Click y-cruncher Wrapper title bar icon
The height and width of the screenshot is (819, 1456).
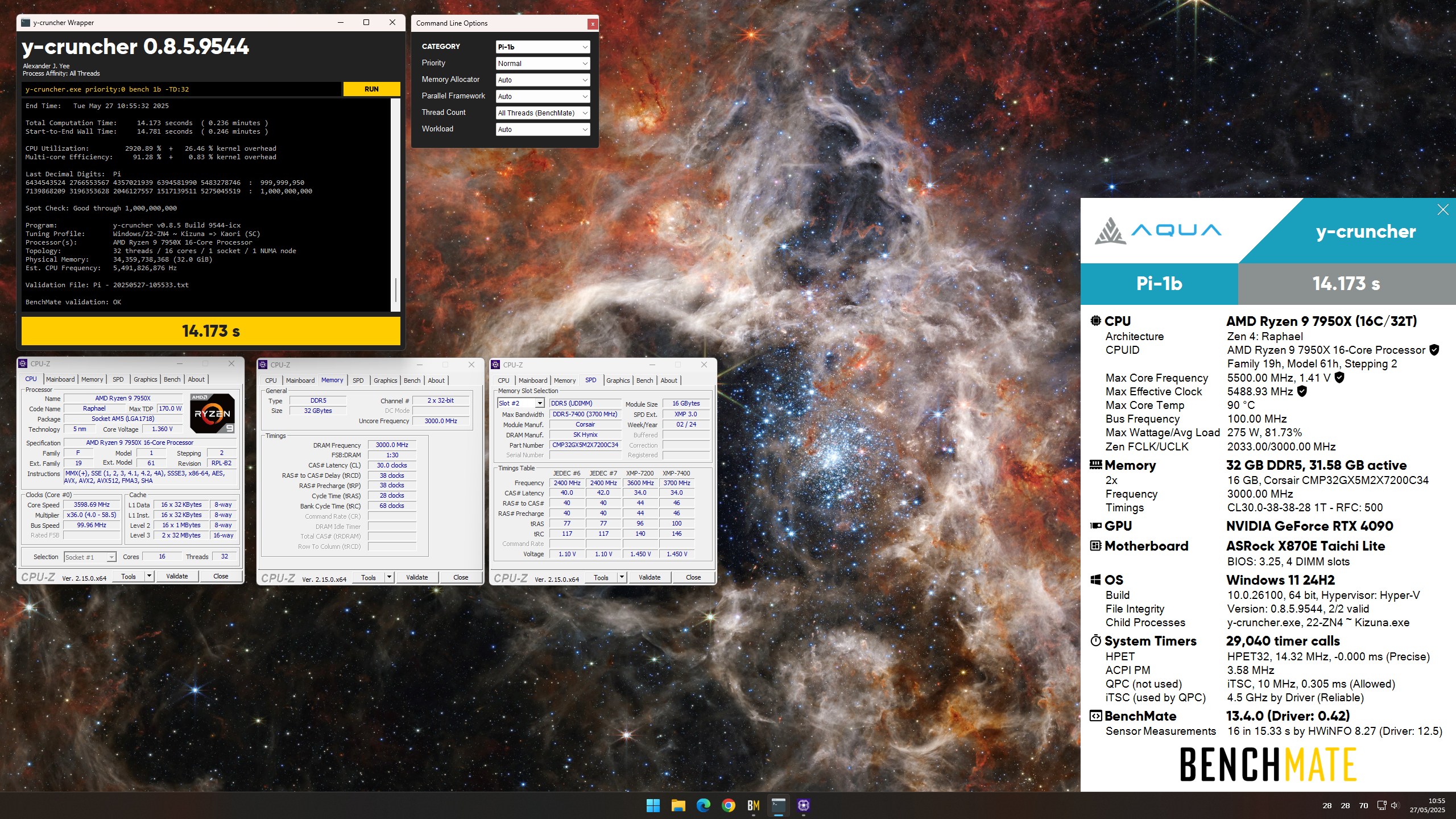click(26, 23)
